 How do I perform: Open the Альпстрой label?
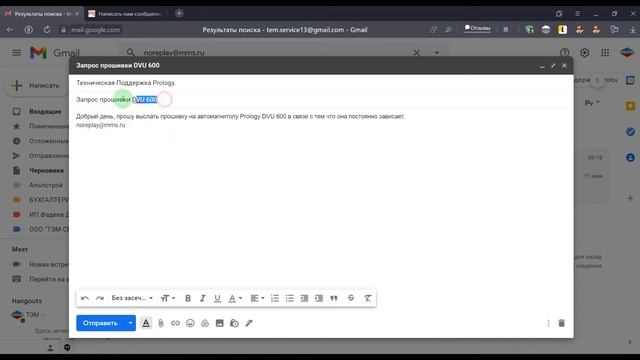click(46, 185)
